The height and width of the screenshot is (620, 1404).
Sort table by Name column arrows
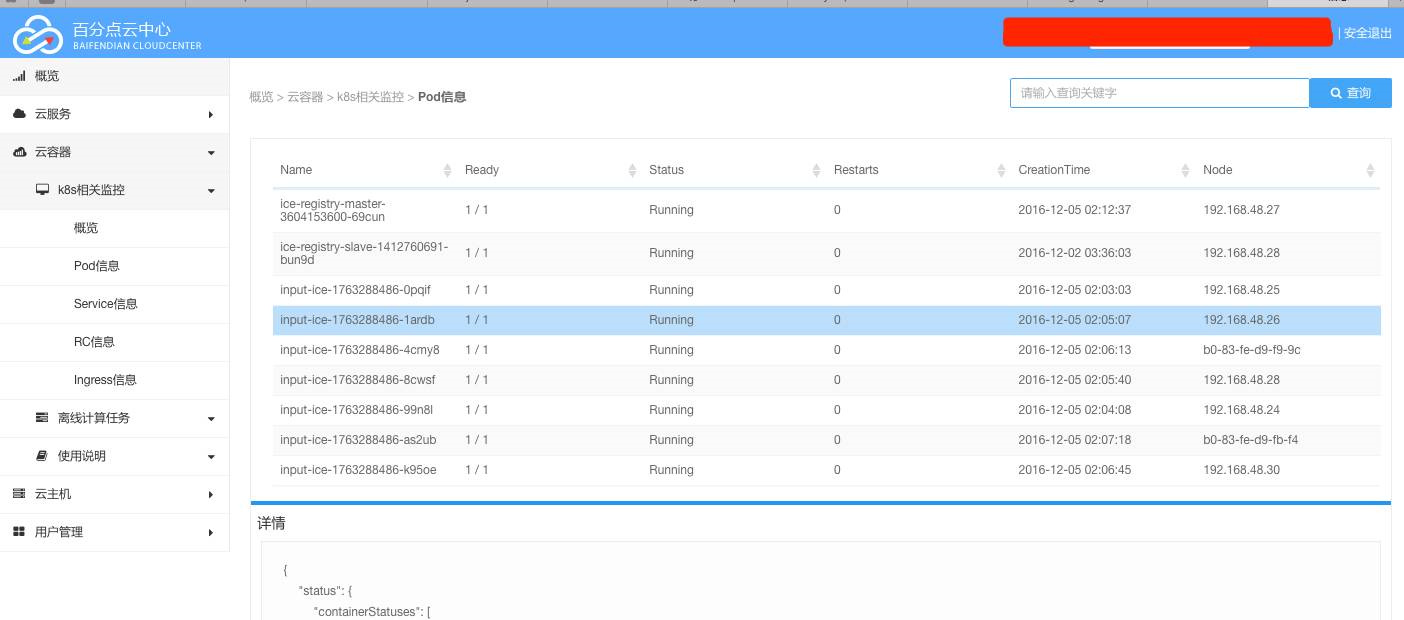(x=447, y=171)
